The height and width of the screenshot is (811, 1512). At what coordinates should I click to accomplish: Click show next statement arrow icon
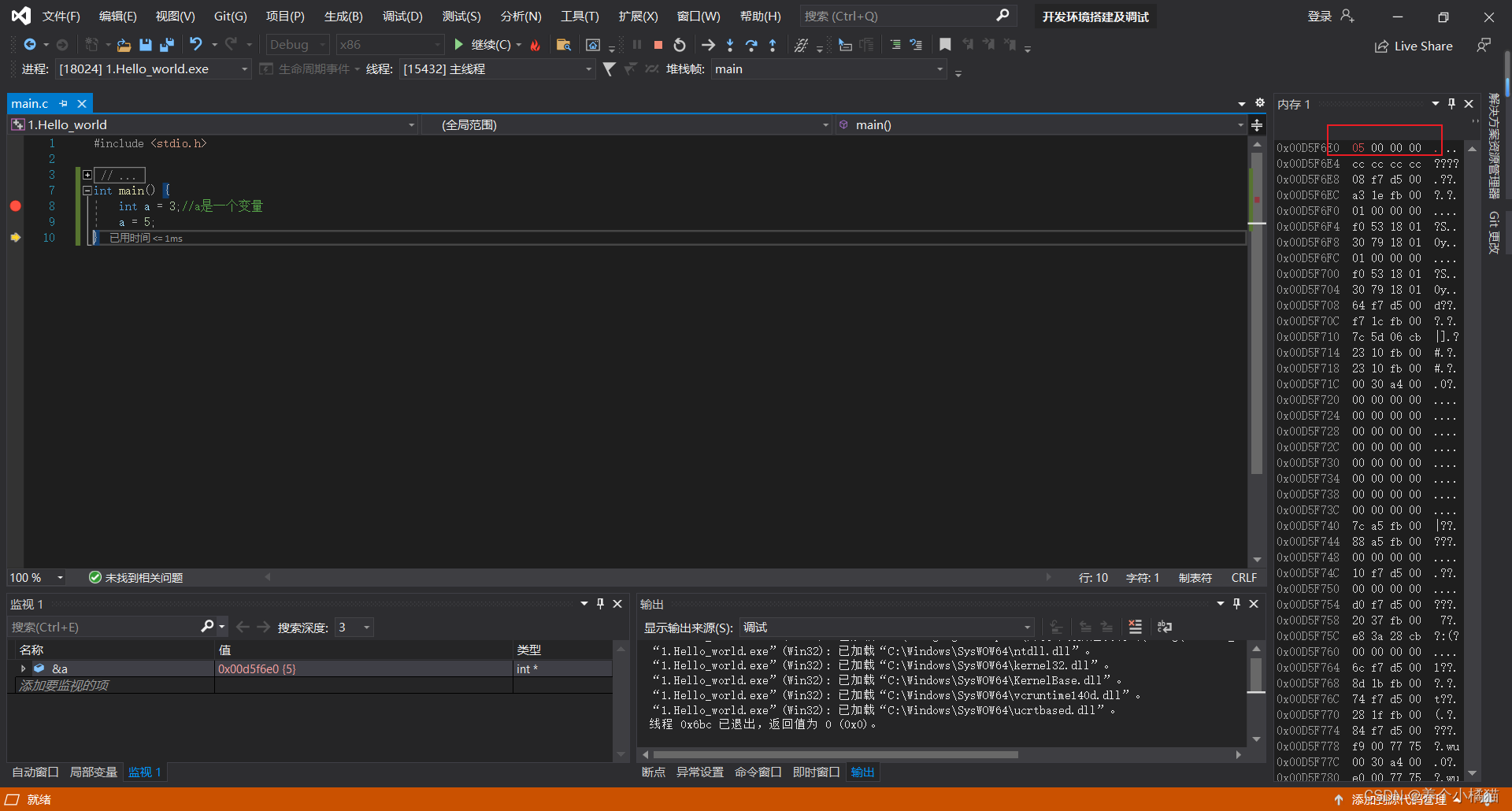click(708, 45)
